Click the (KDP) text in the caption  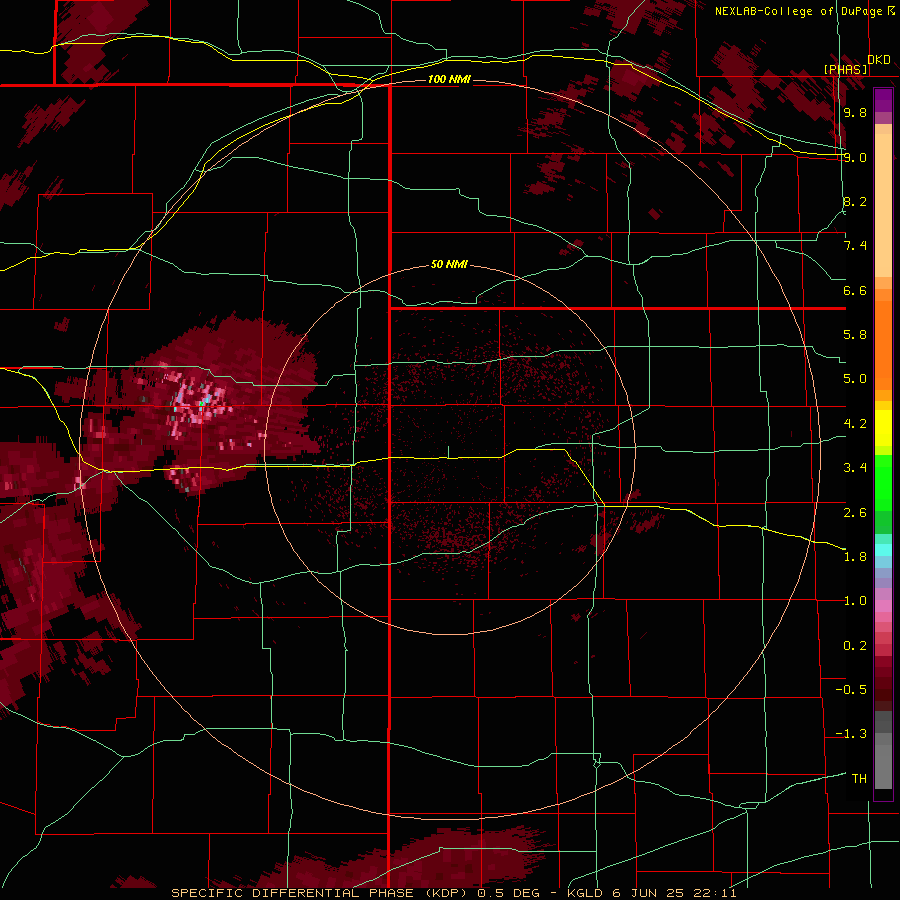tap(446, 893)
